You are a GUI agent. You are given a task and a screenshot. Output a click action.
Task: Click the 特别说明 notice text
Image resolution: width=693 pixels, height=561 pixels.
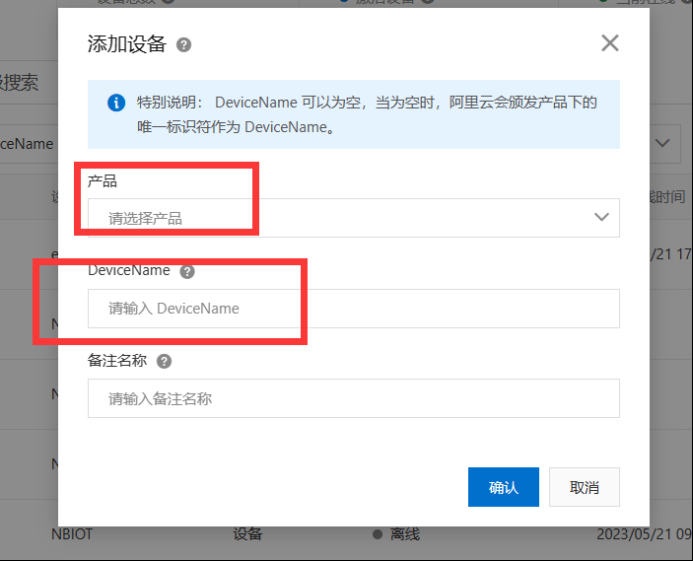[x=367, y=114]
